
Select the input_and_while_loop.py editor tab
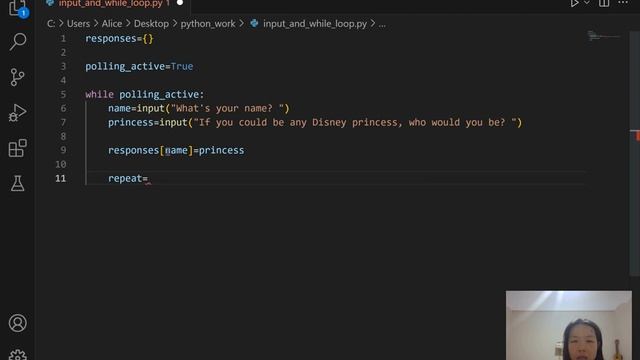coord(110,4)
